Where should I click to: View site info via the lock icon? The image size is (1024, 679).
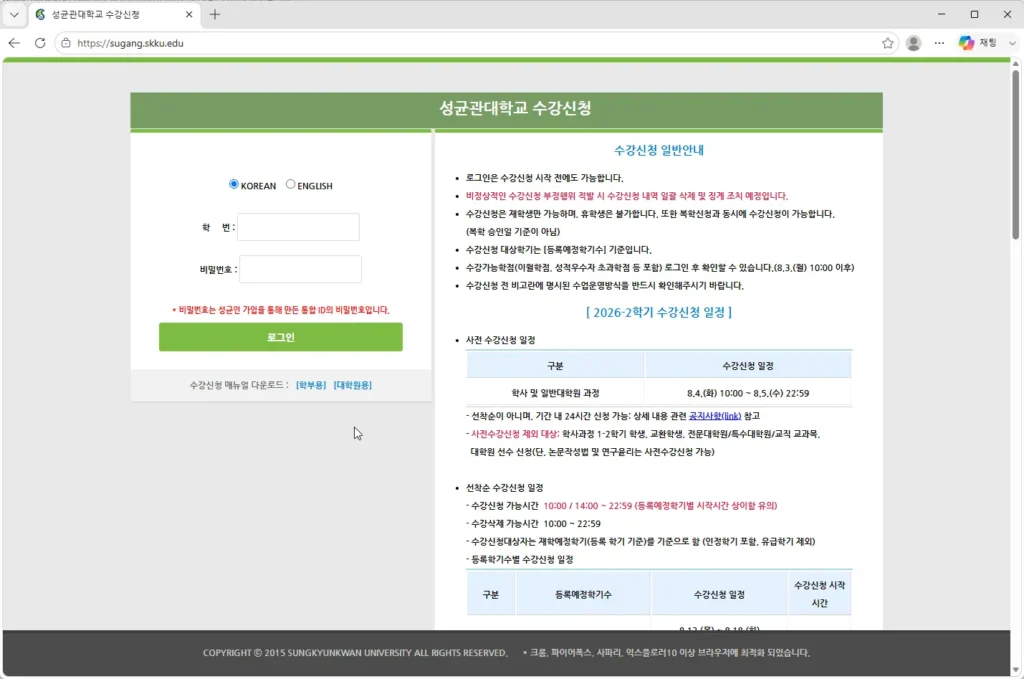click(x=65, y=43)
